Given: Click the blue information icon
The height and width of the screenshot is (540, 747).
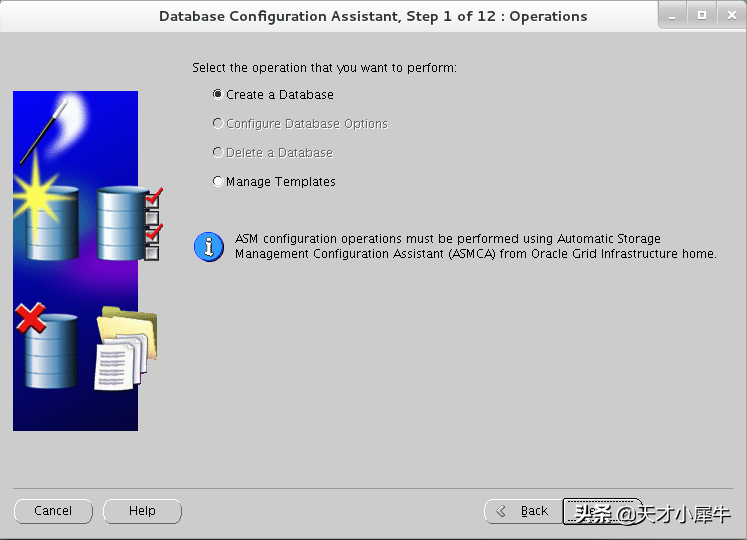Looking at the screenshot, I should [x=209, y=247].
